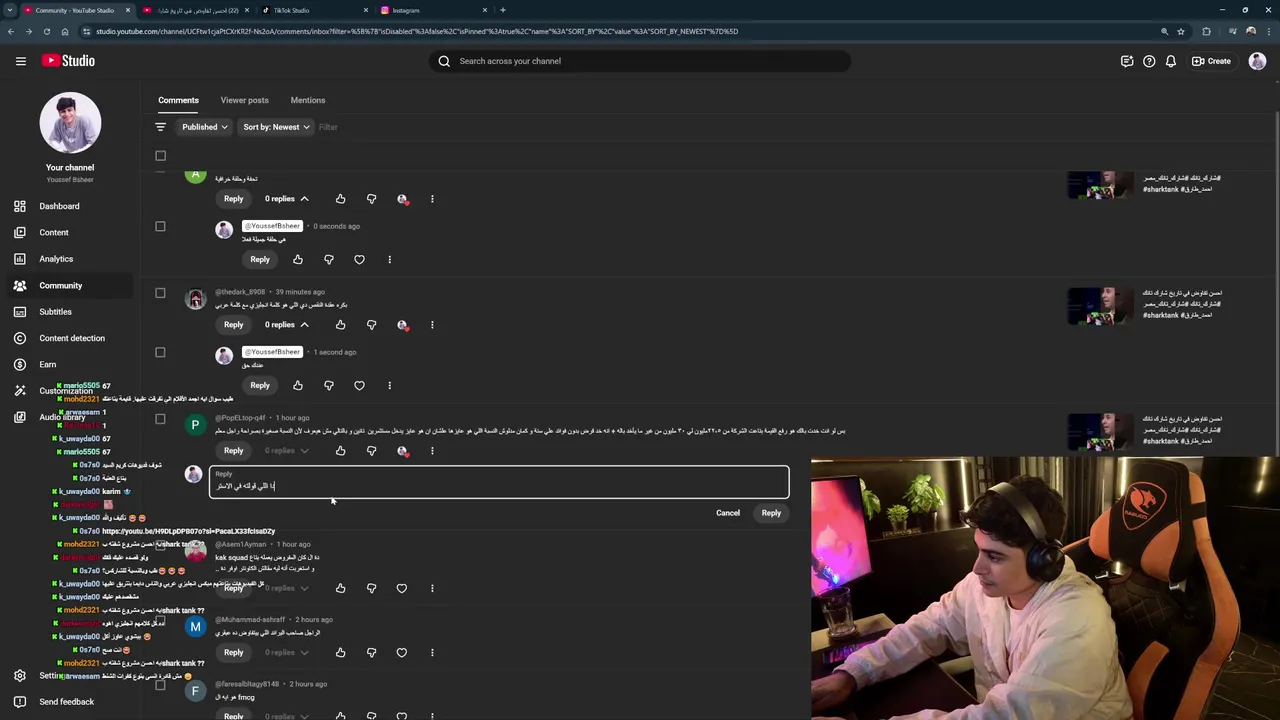1280x720 pixels.
Task: Remove the heart on @thedark_8908 comment
Action: (402, 325)
